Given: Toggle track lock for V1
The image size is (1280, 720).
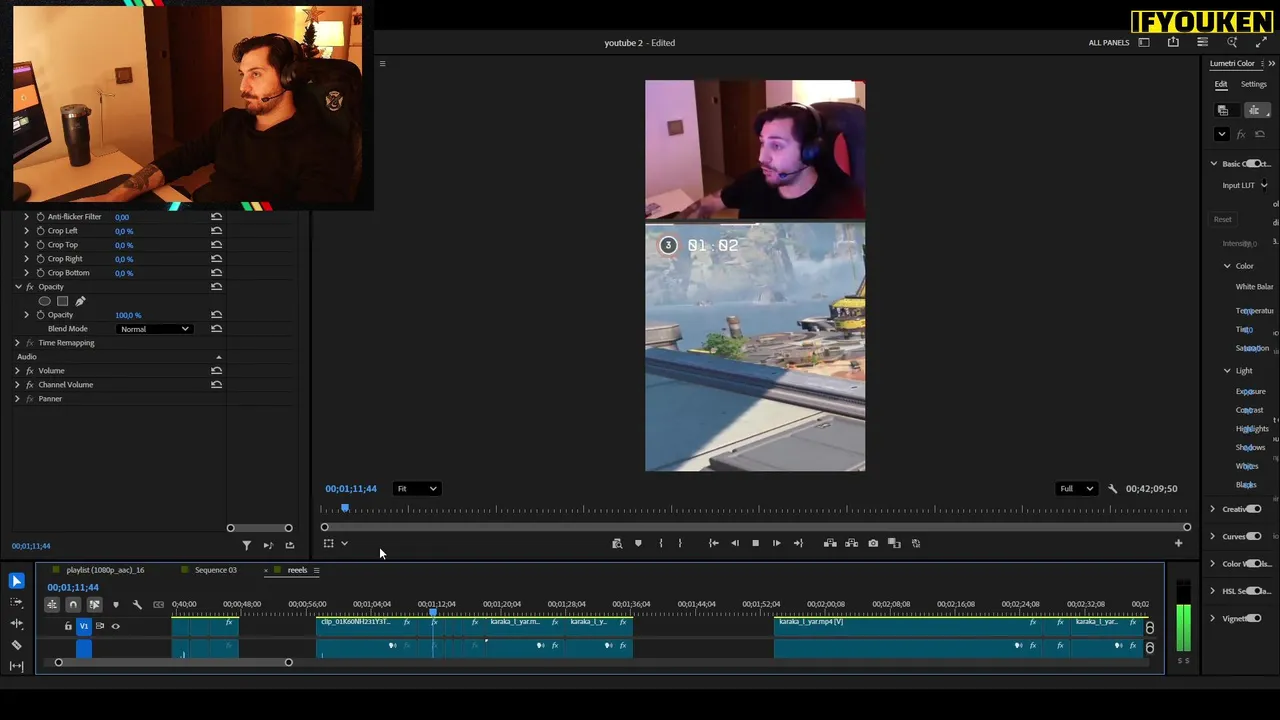Looking at the screenshot, I should pyautogui.click(x=68, y=626).
